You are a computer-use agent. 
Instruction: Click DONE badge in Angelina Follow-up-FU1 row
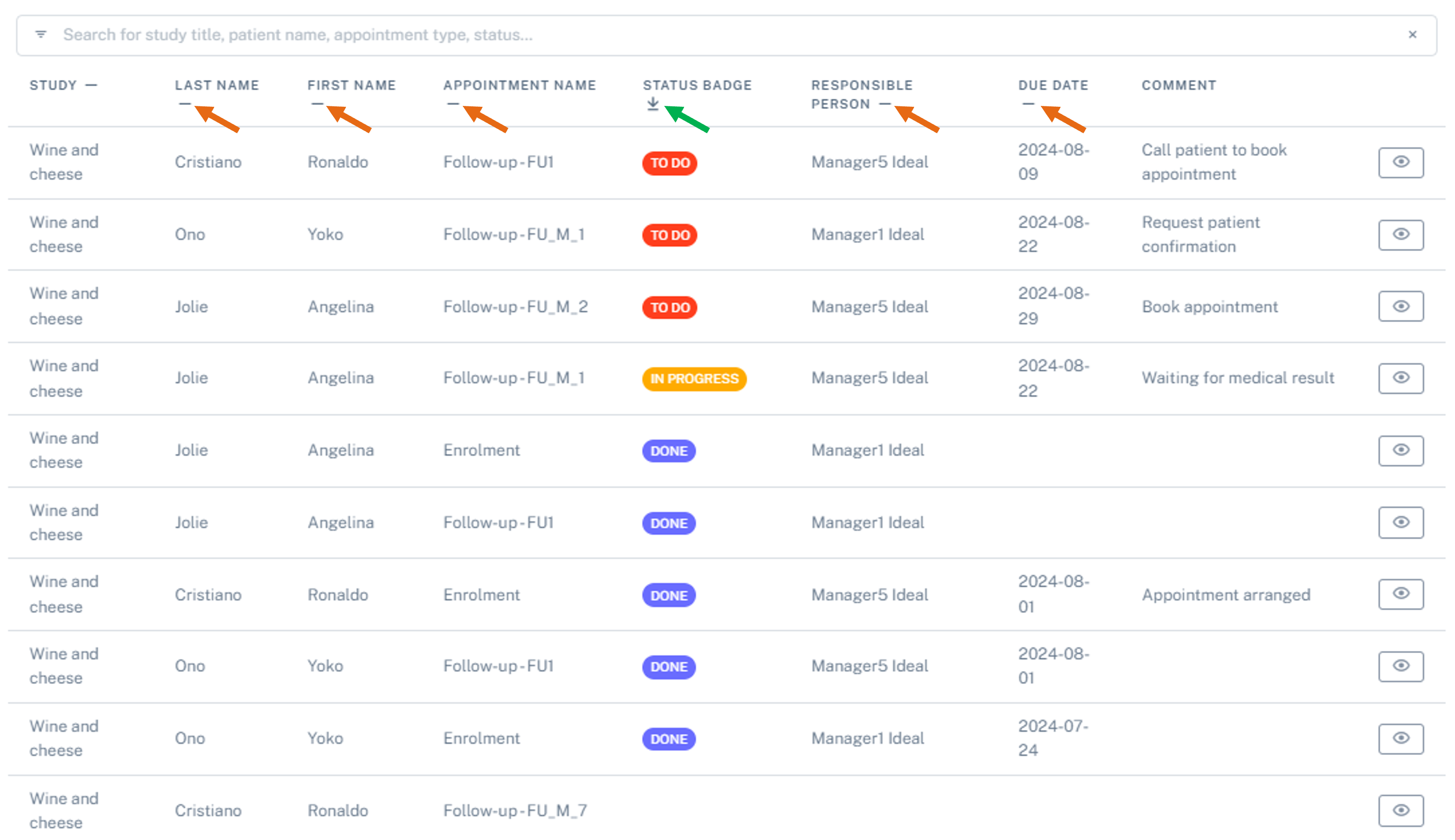point(669,523)
